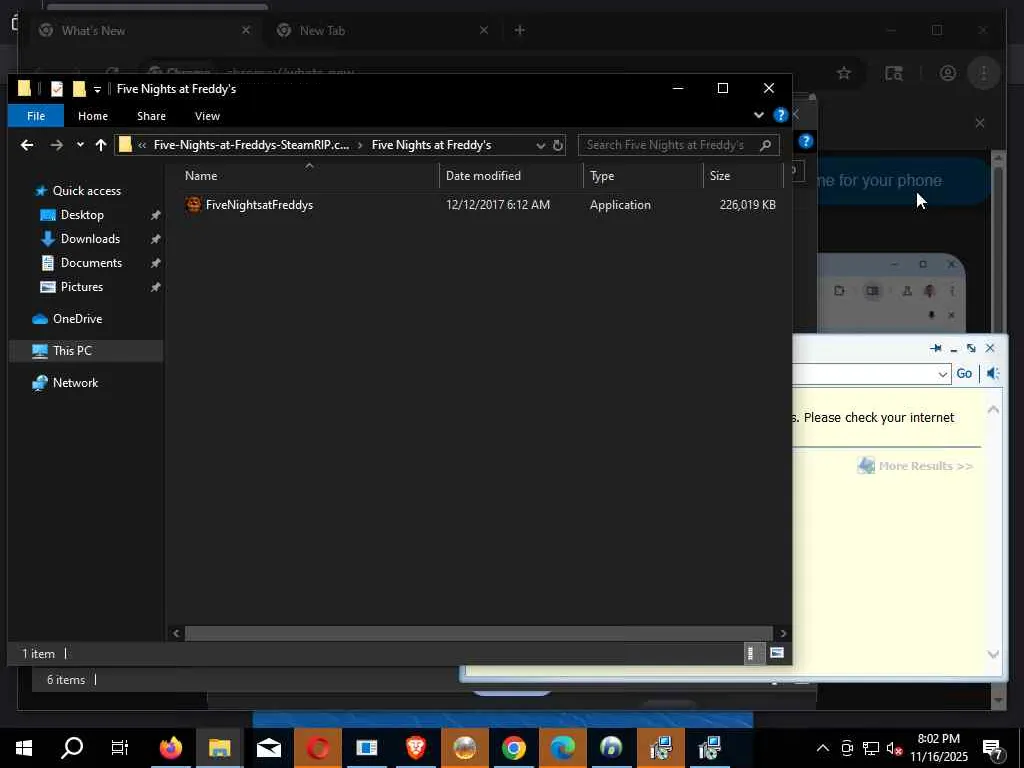Expand the address bar history dropdown
The height and width of the screenshot is (768, 1024).
click(541, 145)
